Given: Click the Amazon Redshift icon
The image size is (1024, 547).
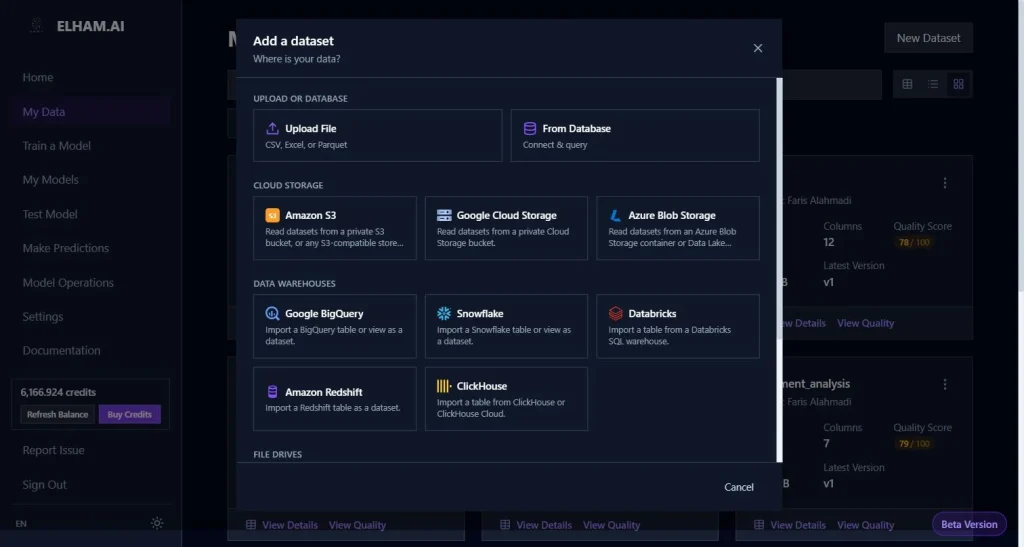Looking at the screenshot, I should (272, 392).
